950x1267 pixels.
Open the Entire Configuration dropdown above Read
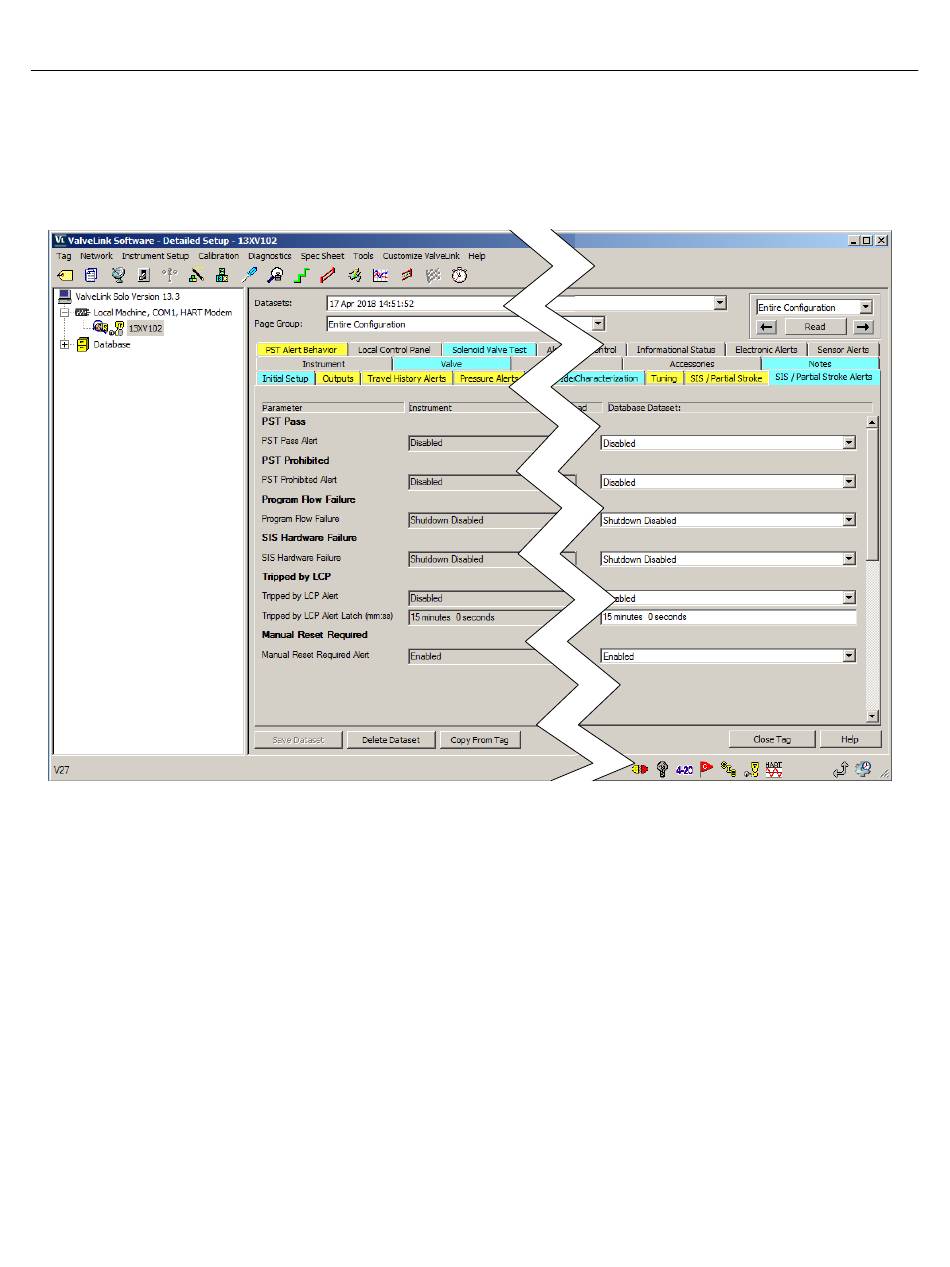[x=866, y=307]
